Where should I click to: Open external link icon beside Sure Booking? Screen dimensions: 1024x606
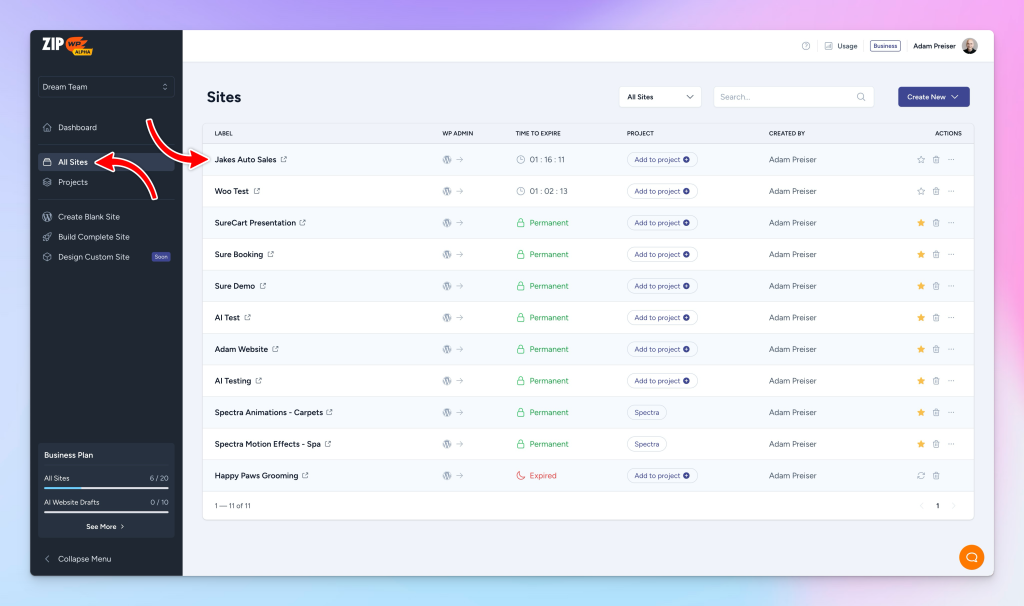tap(271, 254)
